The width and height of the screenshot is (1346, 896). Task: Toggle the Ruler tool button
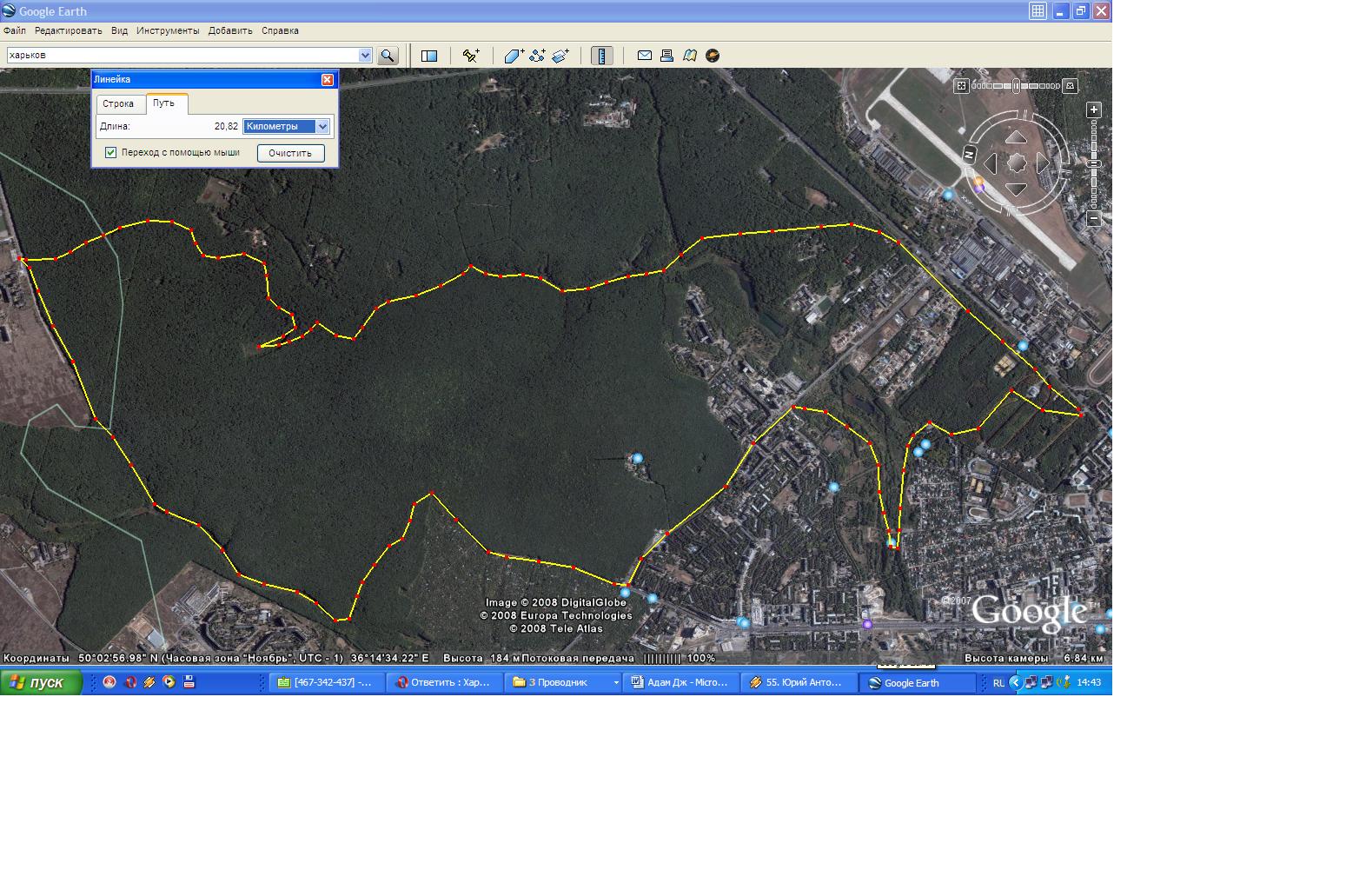point(601,56)
